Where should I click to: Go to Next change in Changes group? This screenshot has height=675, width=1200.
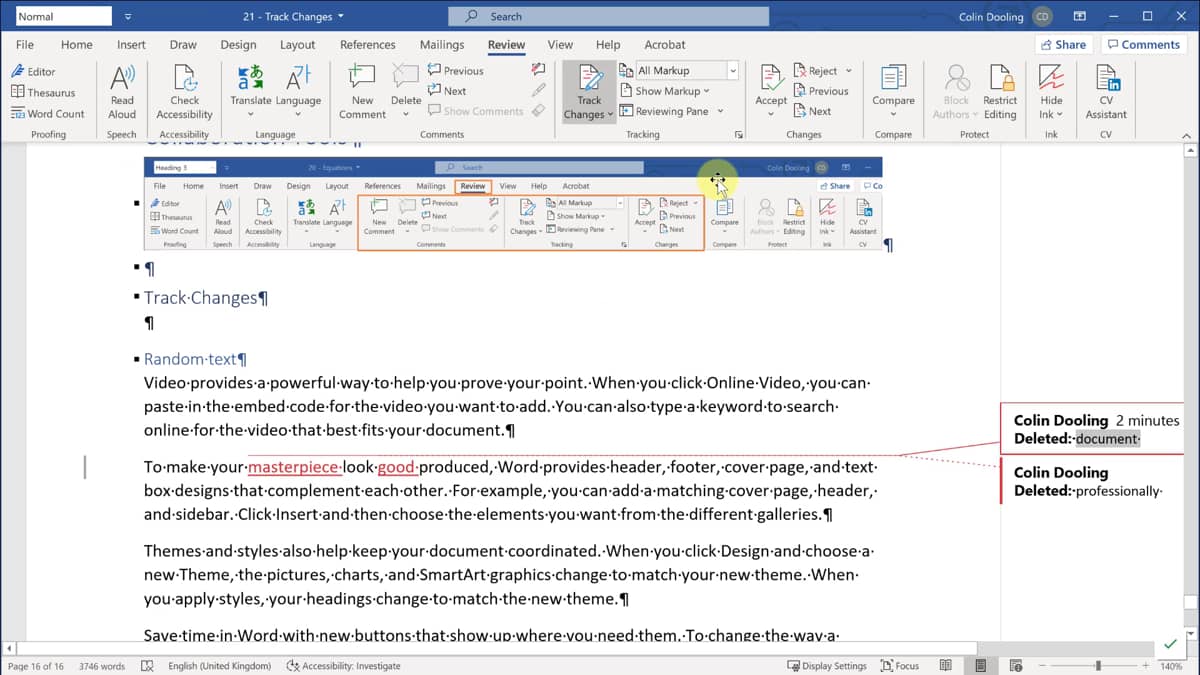(x=812, y=111)
